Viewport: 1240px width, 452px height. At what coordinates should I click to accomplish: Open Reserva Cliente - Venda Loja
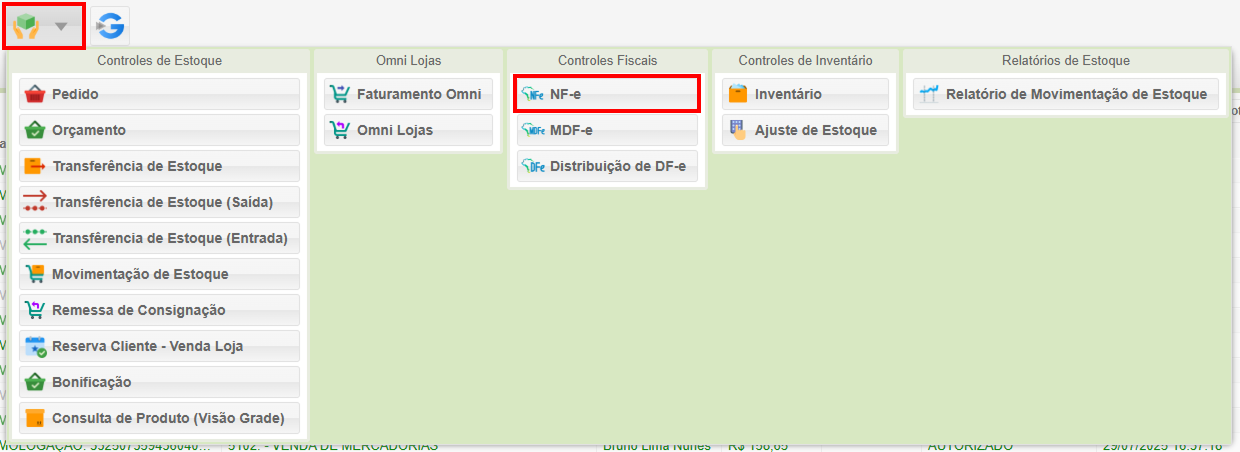159,346
